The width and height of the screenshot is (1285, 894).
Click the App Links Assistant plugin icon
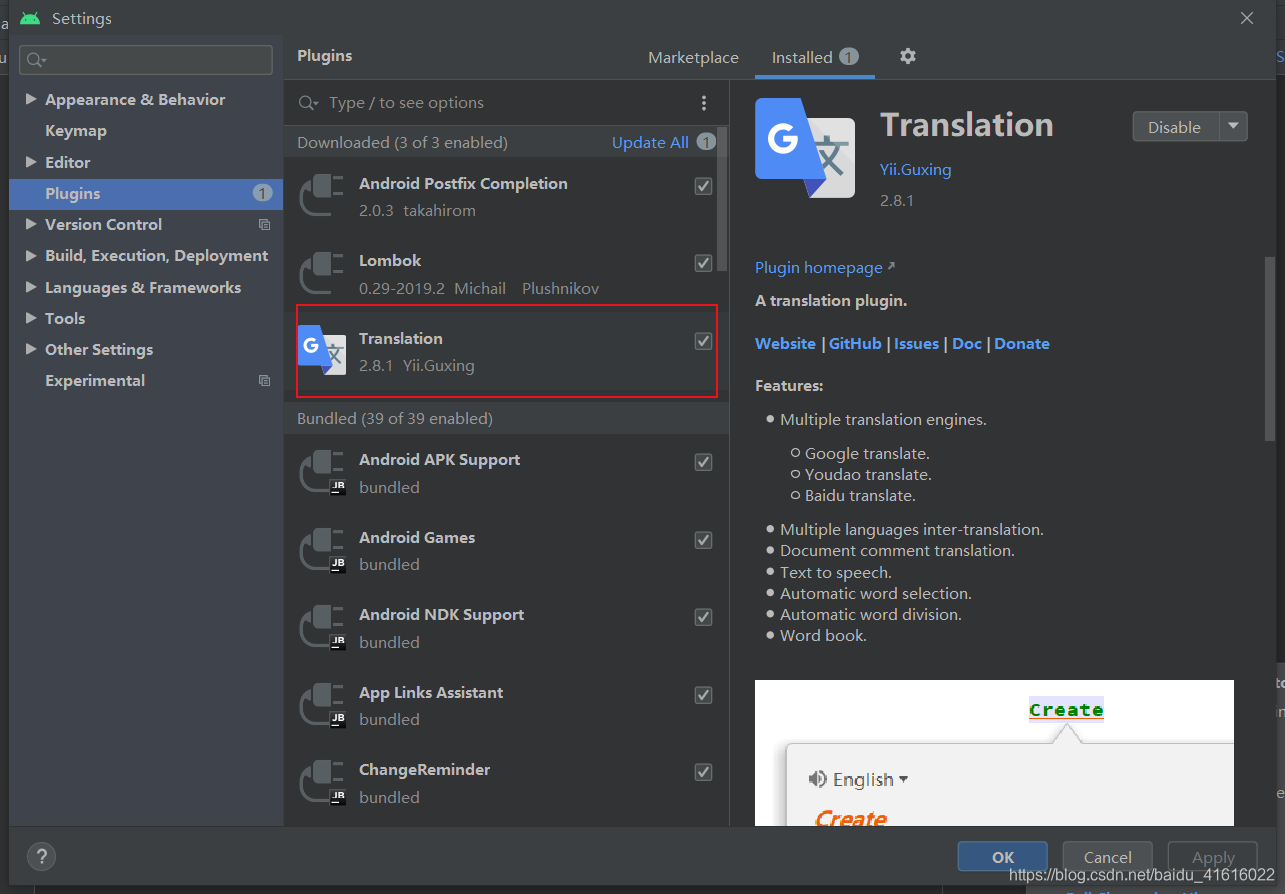(322, 705)
